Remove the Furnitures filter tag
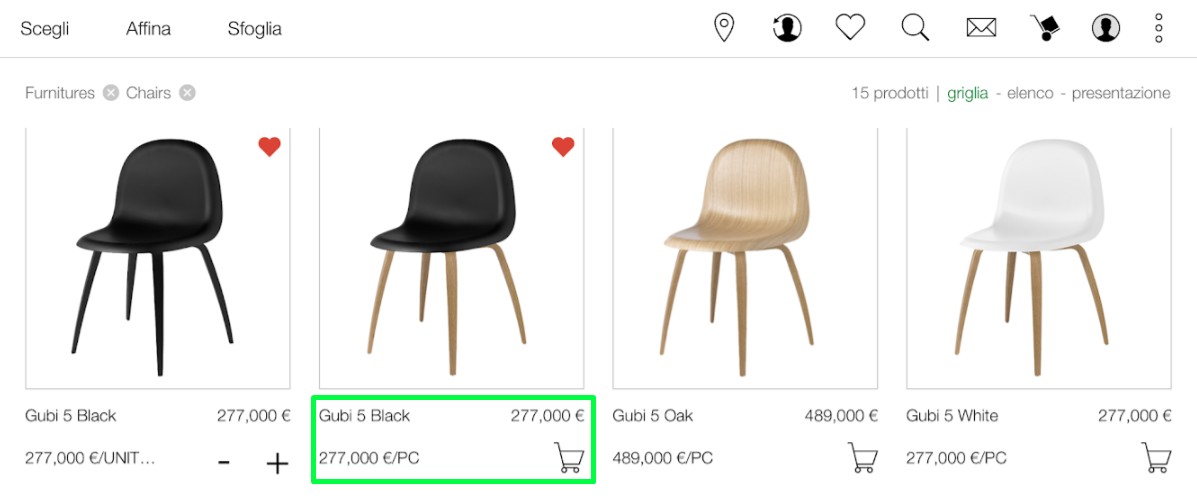The height and width of the screenshot is (499, 1197). (111, 93)
